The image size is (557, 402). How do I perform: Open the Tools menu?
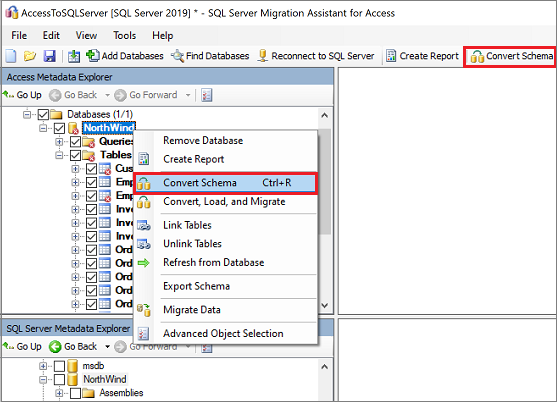click(124, 36)
